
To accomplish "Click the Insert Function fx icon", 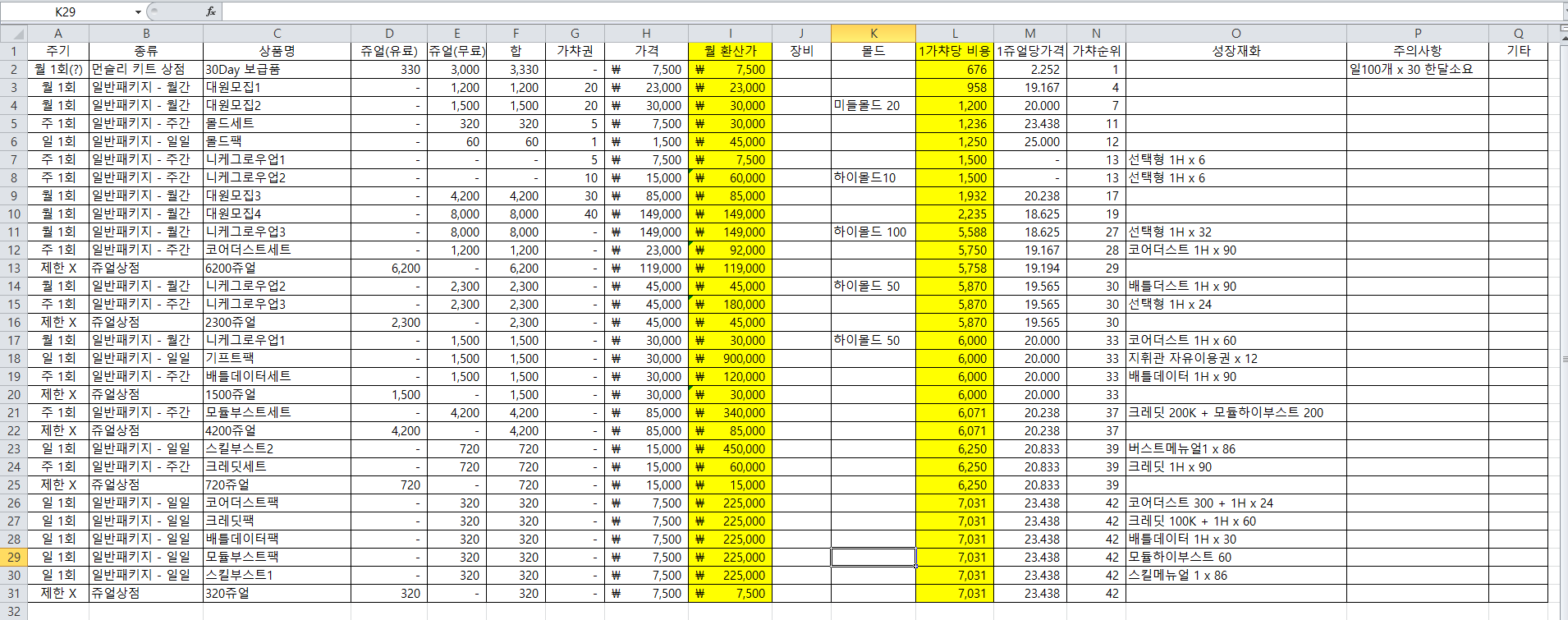I will click(211, 11).
